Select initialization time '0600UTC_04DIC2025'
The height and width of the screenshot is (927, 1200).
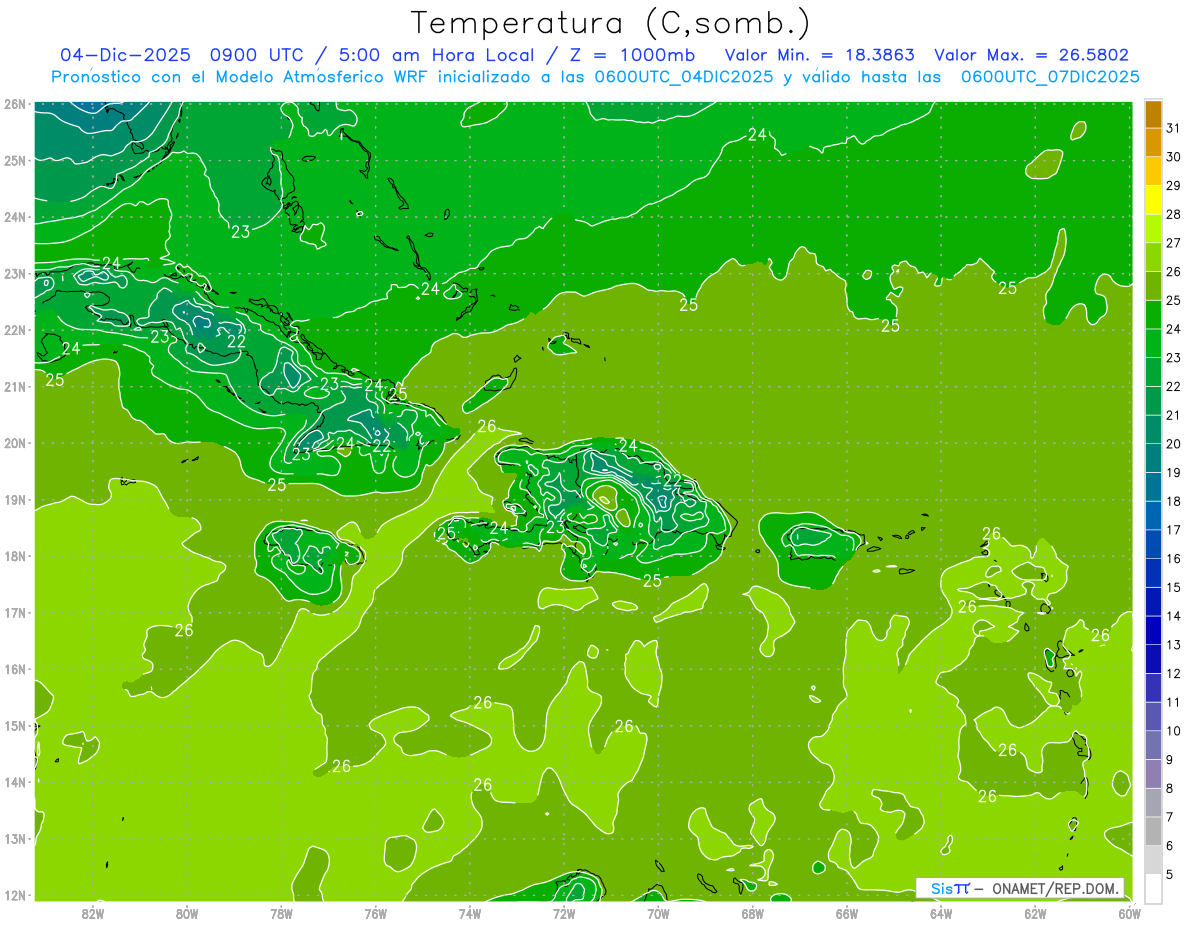[682, 77]
